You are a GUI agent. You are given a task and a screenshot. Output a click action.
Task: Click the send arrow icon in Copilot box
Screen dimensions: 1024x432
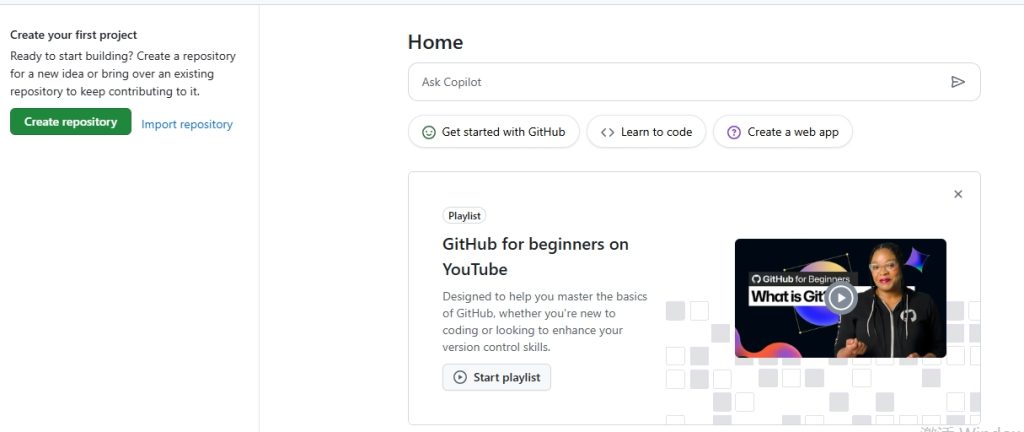point(957,82)
